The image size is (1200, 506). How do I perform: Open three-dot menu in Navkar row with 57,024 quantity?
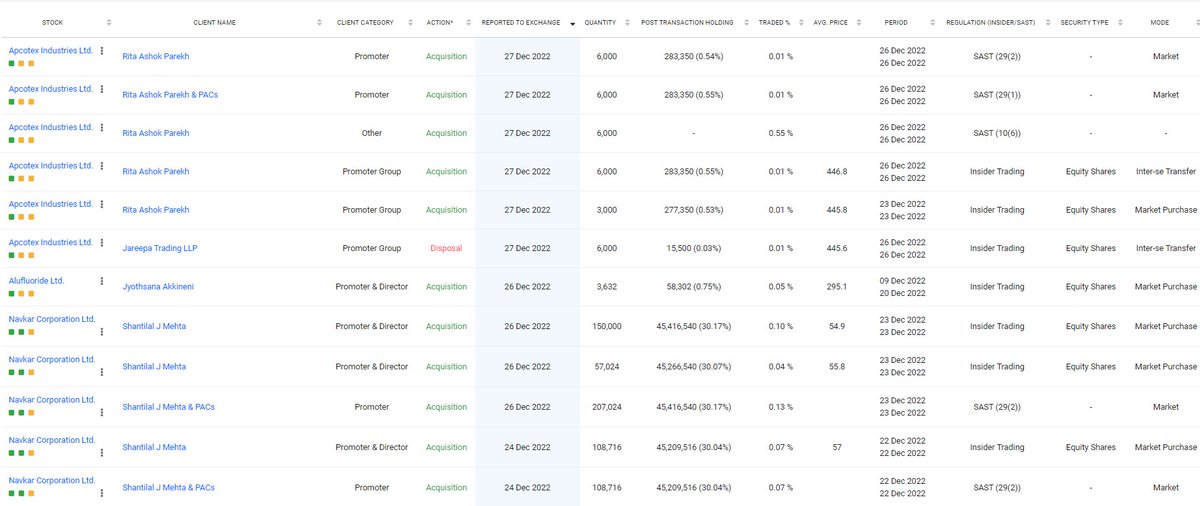101,370
